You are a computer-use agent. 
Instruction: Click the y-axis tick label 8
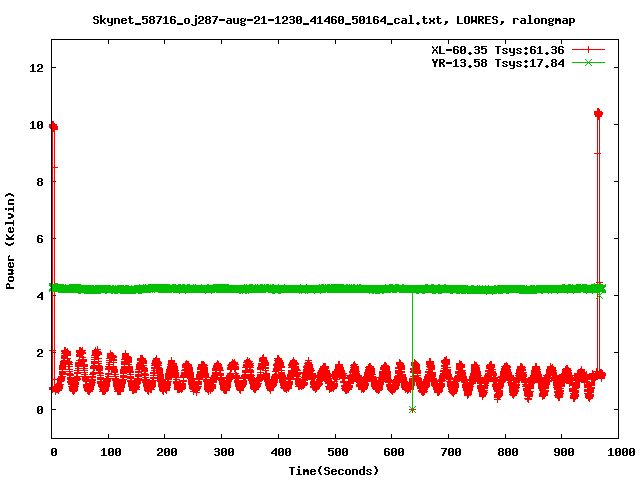[40, 182]
